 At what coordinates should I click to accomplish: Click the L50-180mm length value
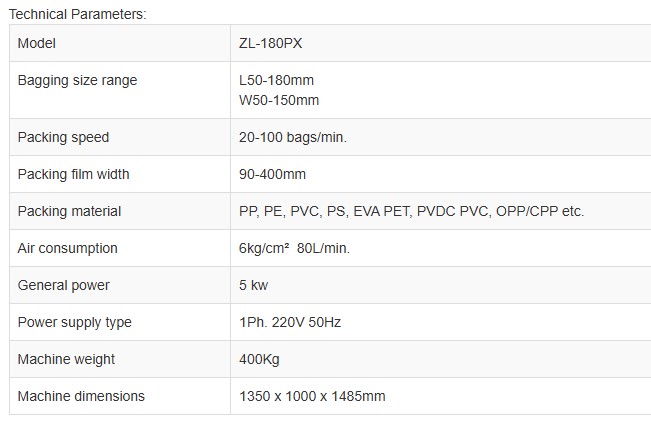click(x=278, y=81)
